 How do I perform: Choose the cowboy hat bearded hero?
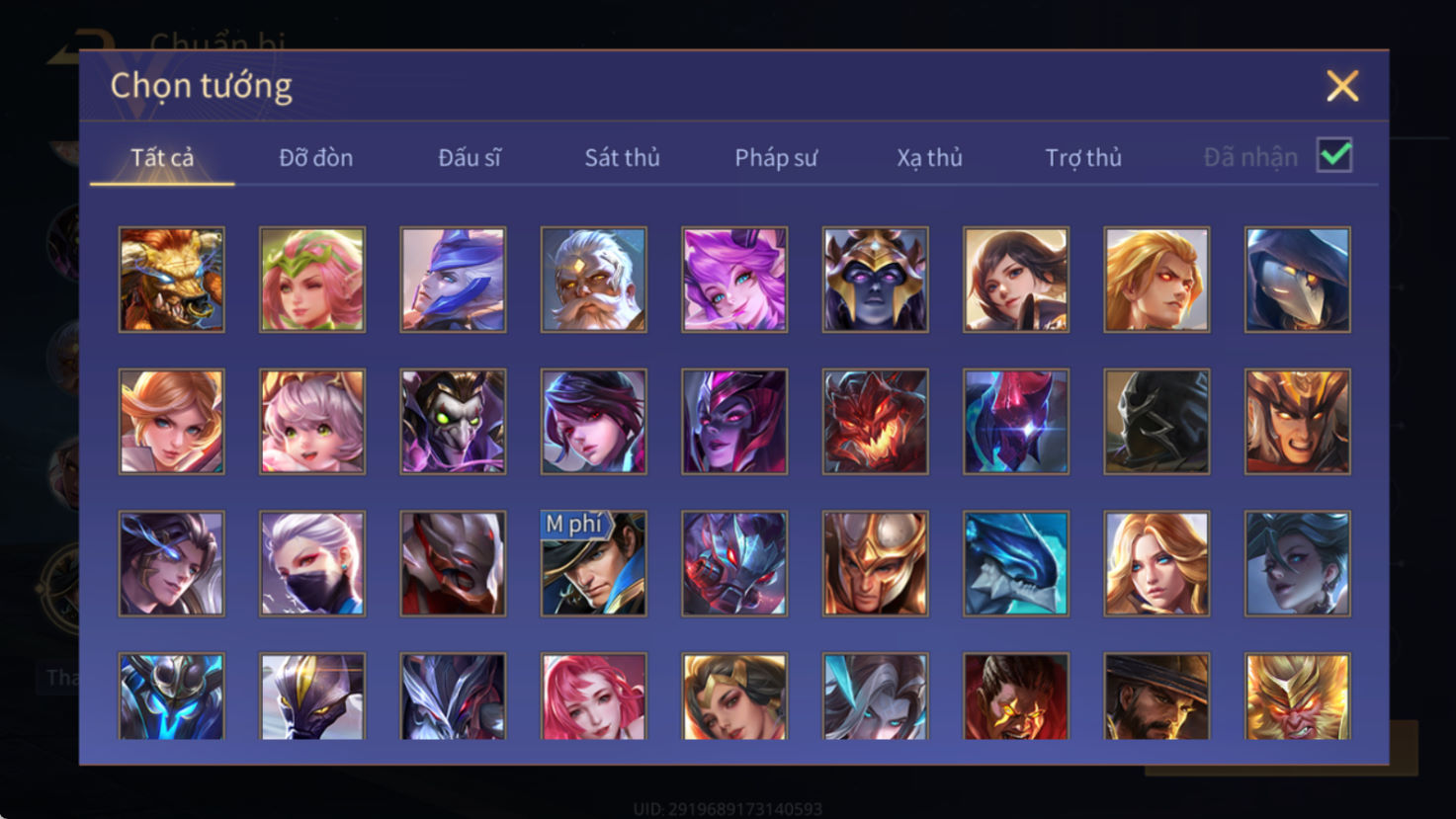[1156, 696]
